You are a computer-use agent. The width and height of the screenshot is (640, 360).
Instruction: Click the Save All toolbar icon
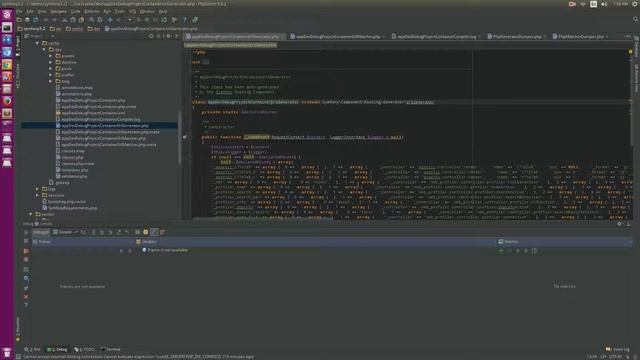tap(27, 20)
